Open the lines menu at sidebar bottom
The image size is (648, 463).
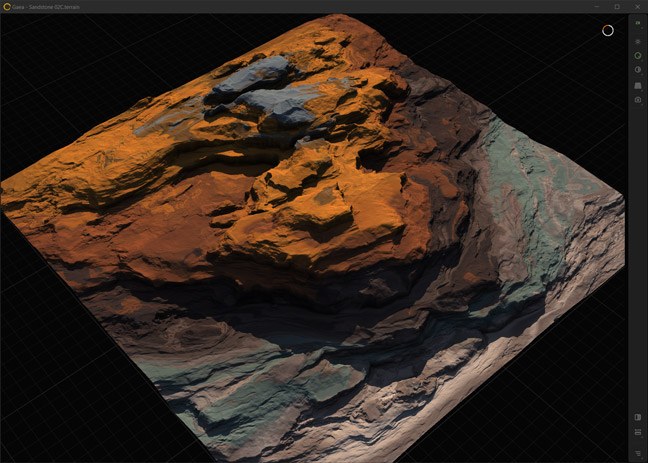(638, 451)
